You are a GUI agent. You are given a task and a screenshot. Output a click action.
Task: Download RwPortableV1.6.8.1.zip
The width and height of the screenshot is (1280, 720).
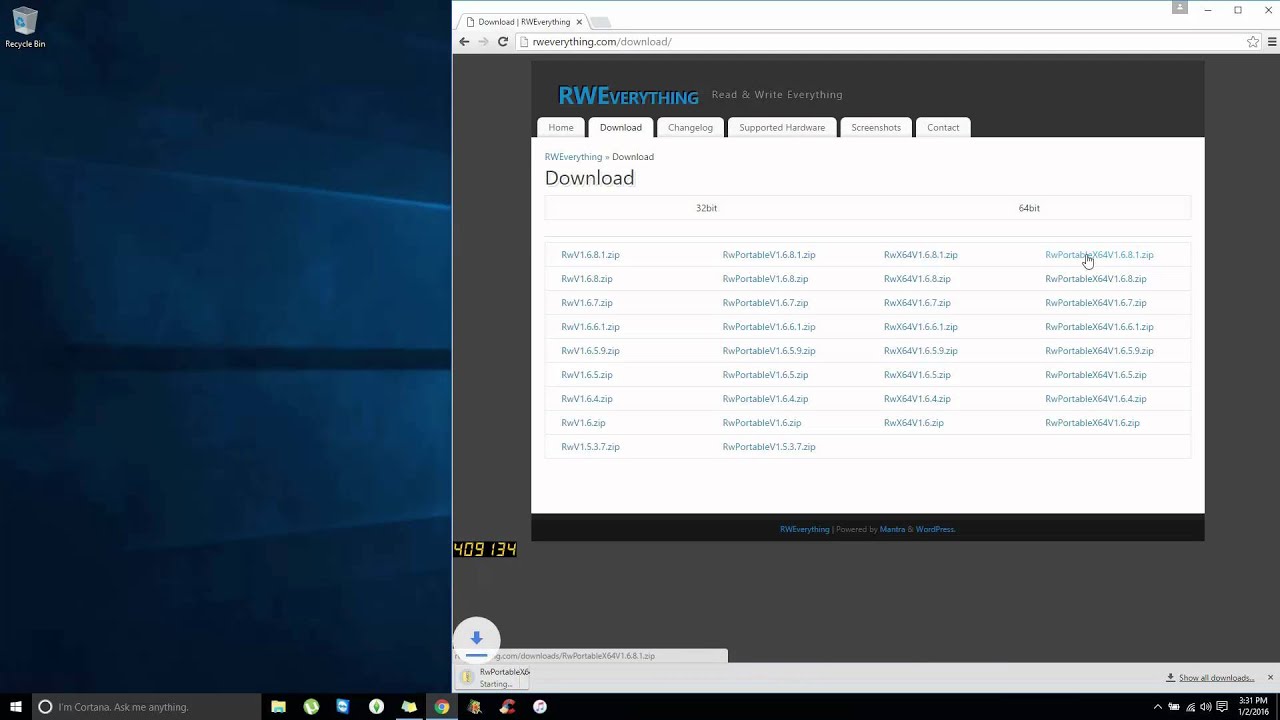(769, 255)
